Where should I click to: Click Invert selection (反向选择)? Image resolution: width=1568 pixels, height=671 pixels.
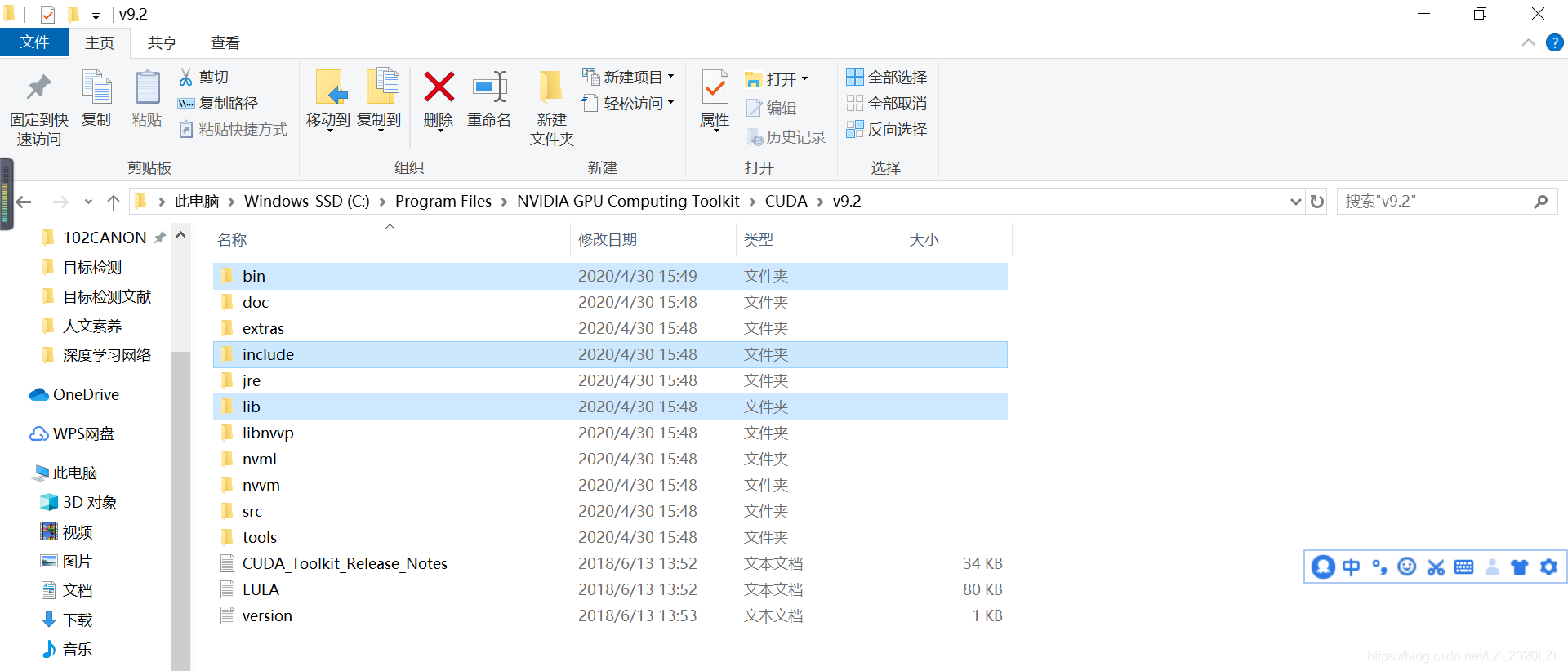point(887,129)
